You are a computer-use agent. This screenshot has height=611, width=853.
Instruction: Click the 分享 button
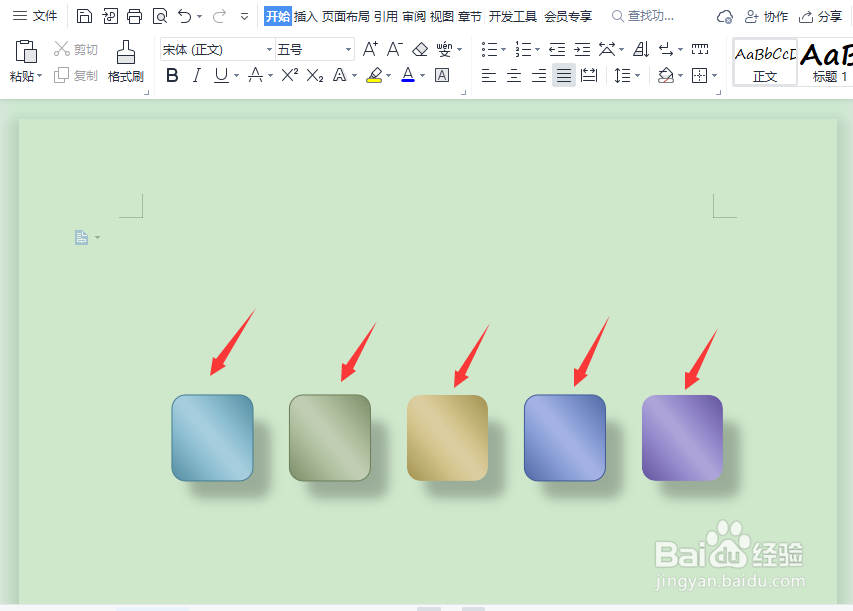(820, 17)
